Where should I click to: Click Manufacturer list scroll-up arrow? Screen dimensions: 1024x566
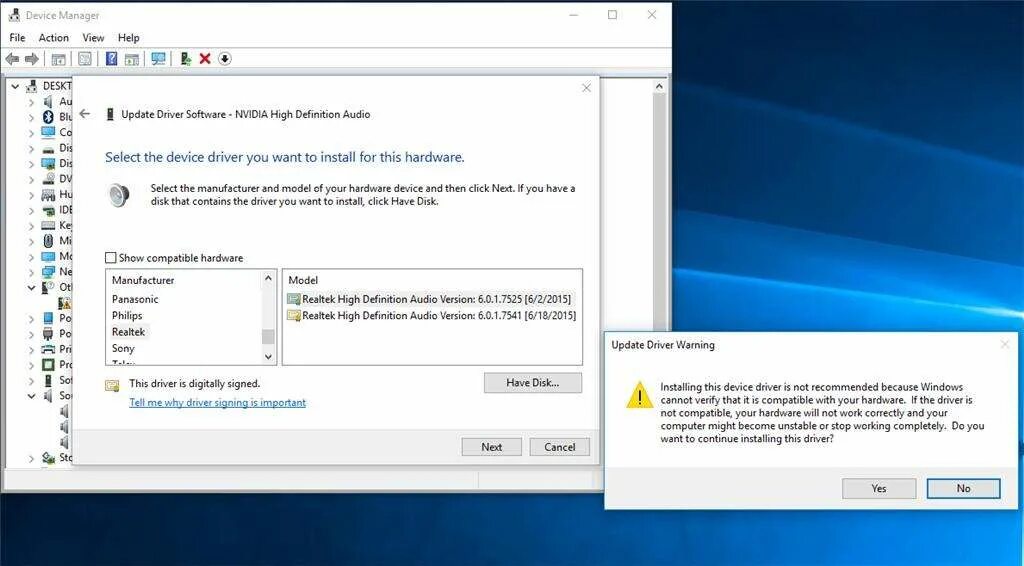(268, 279)
